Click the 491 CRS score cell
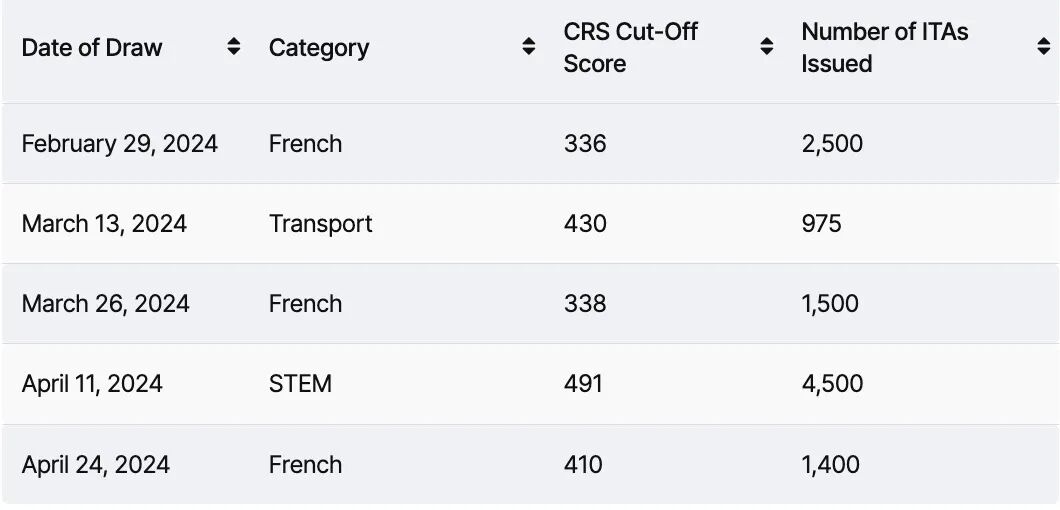1060x510 pixels. 583,384
